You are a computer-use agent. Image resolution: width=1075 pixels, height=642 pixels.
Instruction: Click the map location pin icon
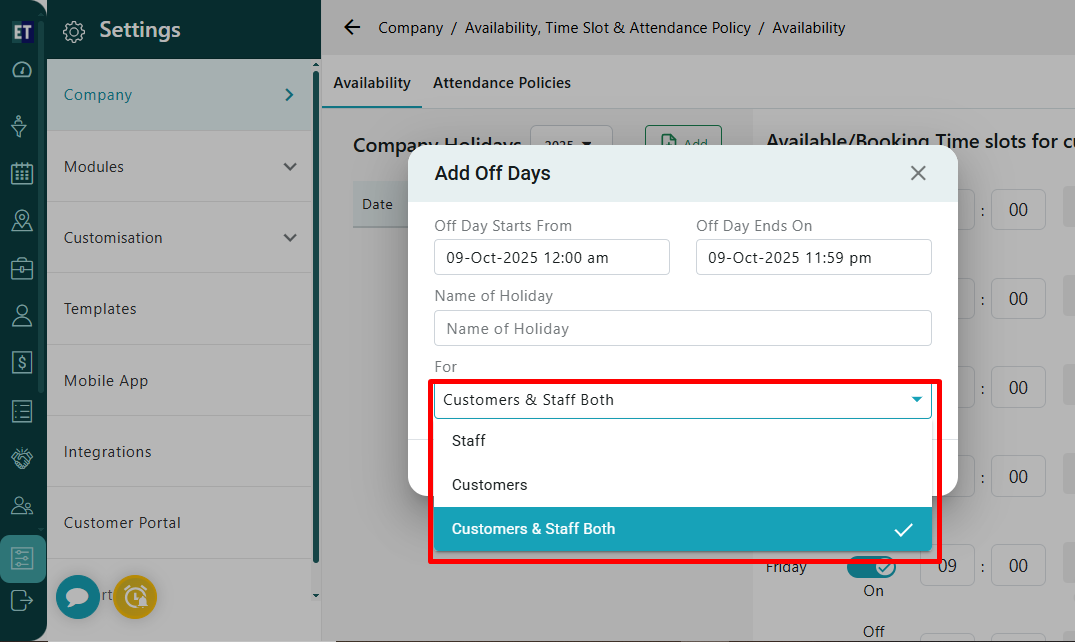(22, 221)
